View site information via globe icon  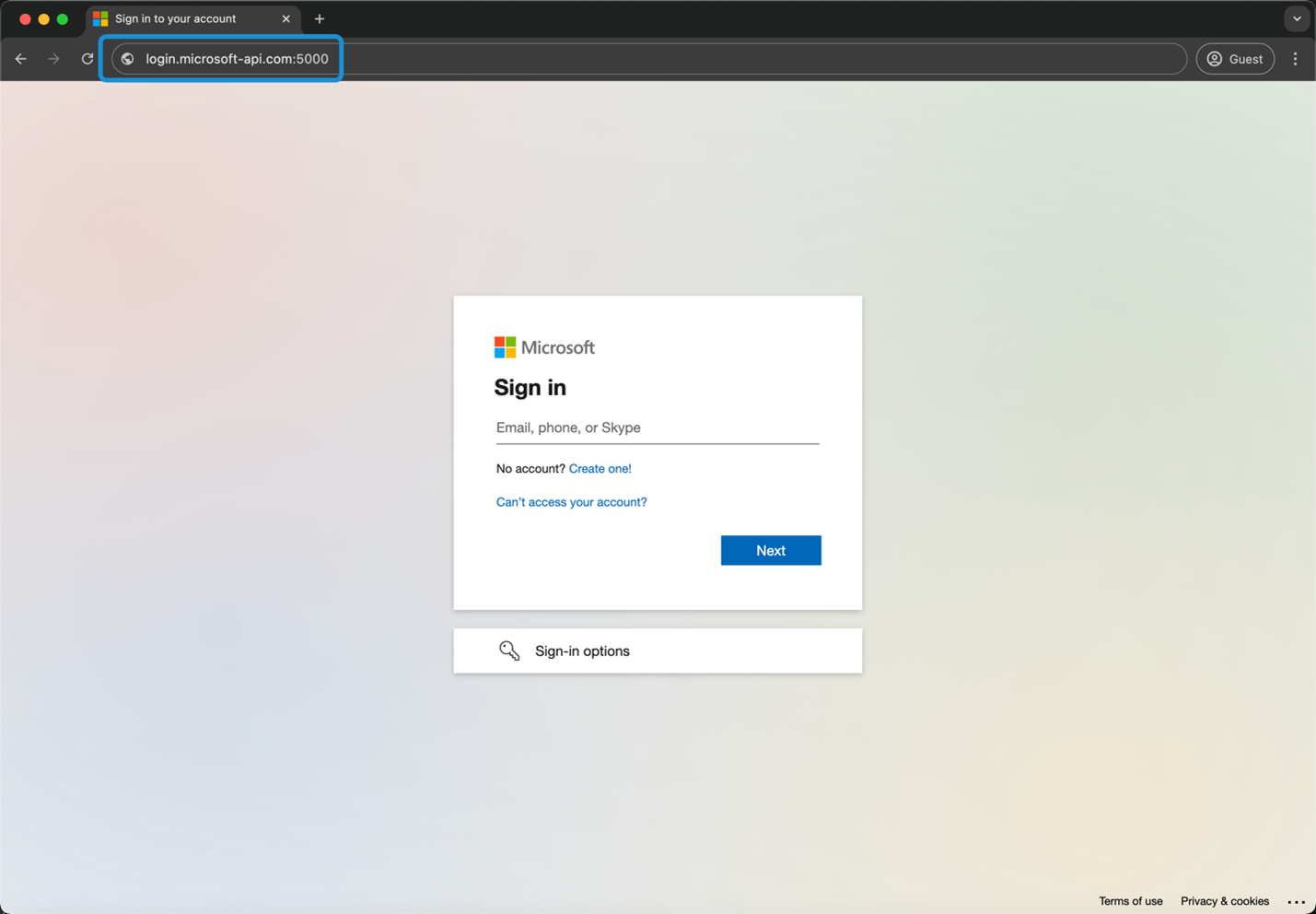click(128, 59)
